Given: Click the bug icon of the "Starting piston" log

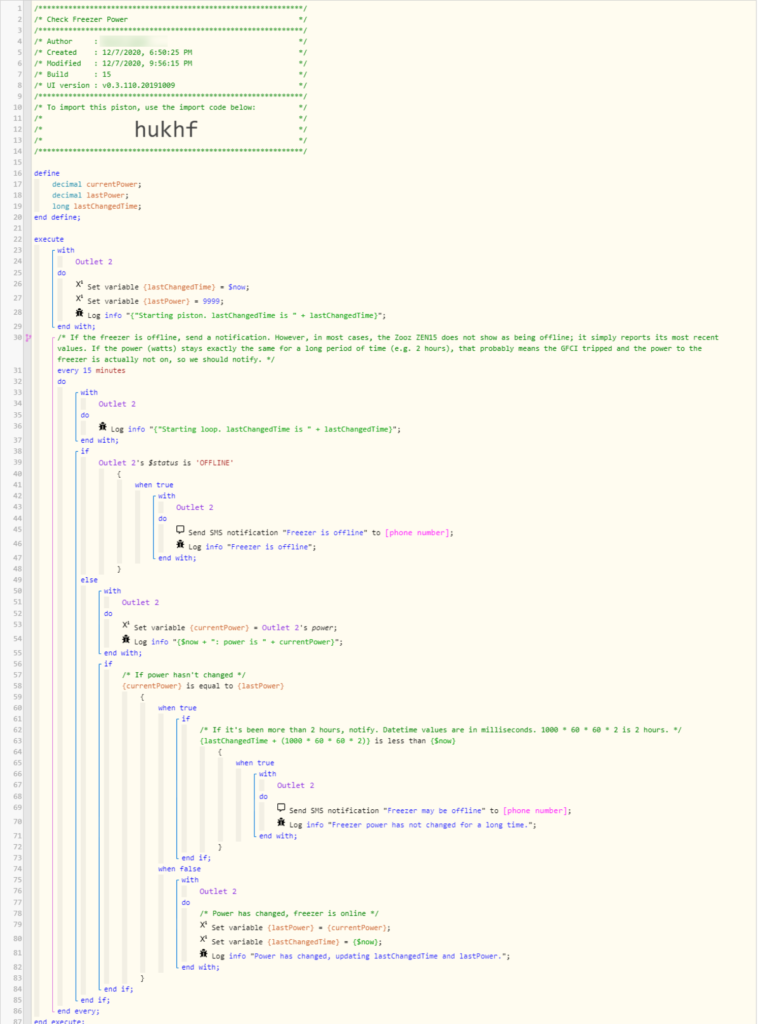Looking at the screenshot, I should coord(79,313).
